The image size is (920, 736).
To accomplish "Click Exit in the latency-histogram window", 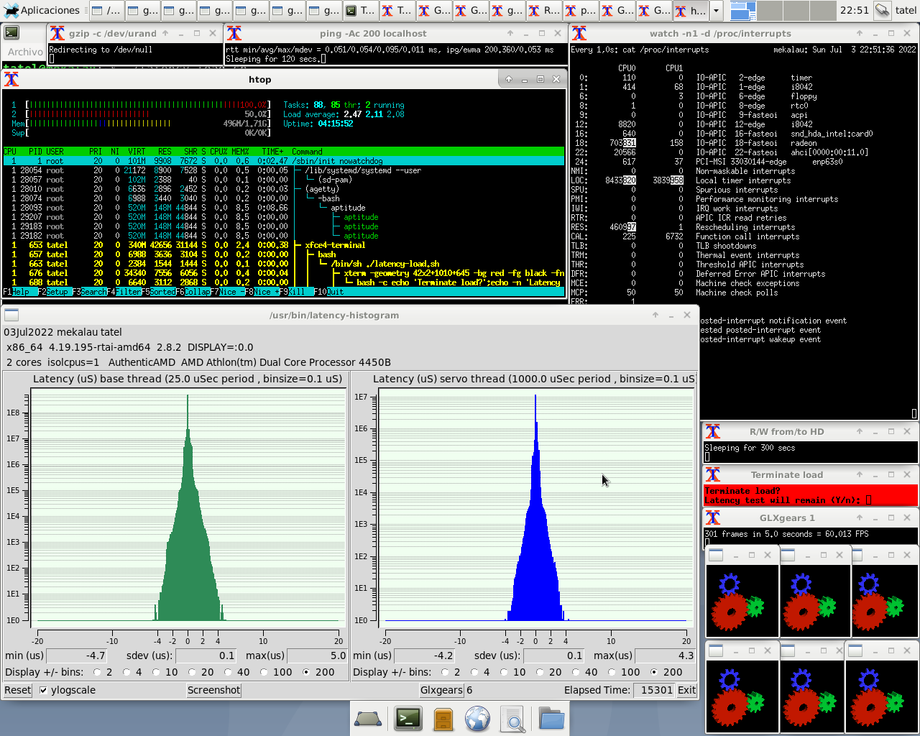I will tap(686, 690).
